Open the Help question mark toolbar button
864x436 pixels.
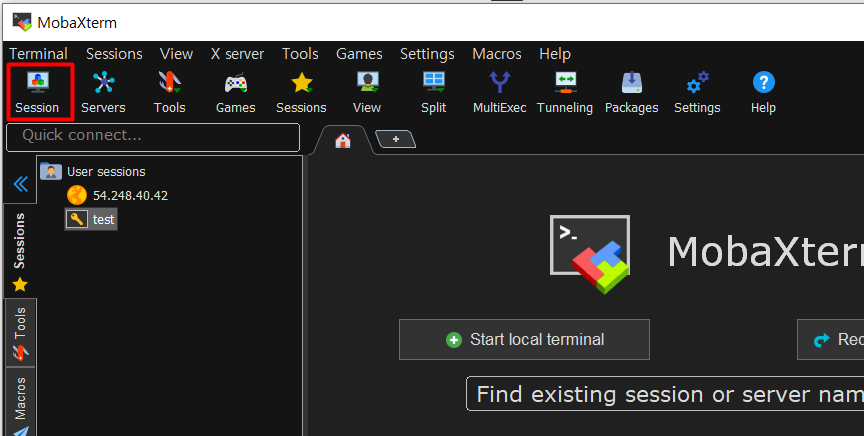763,92
